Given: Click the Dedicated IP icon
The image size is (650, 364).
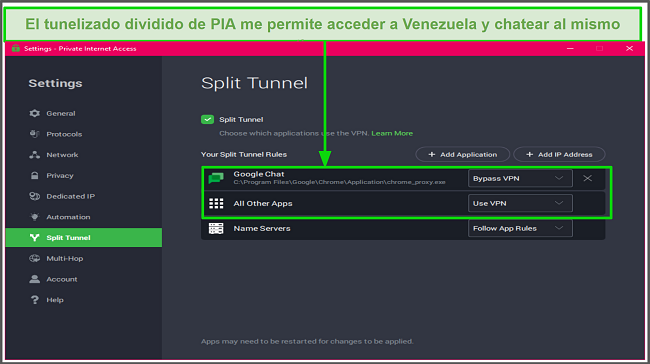Looking at the screenshot, I should click(x=34, y=196).
